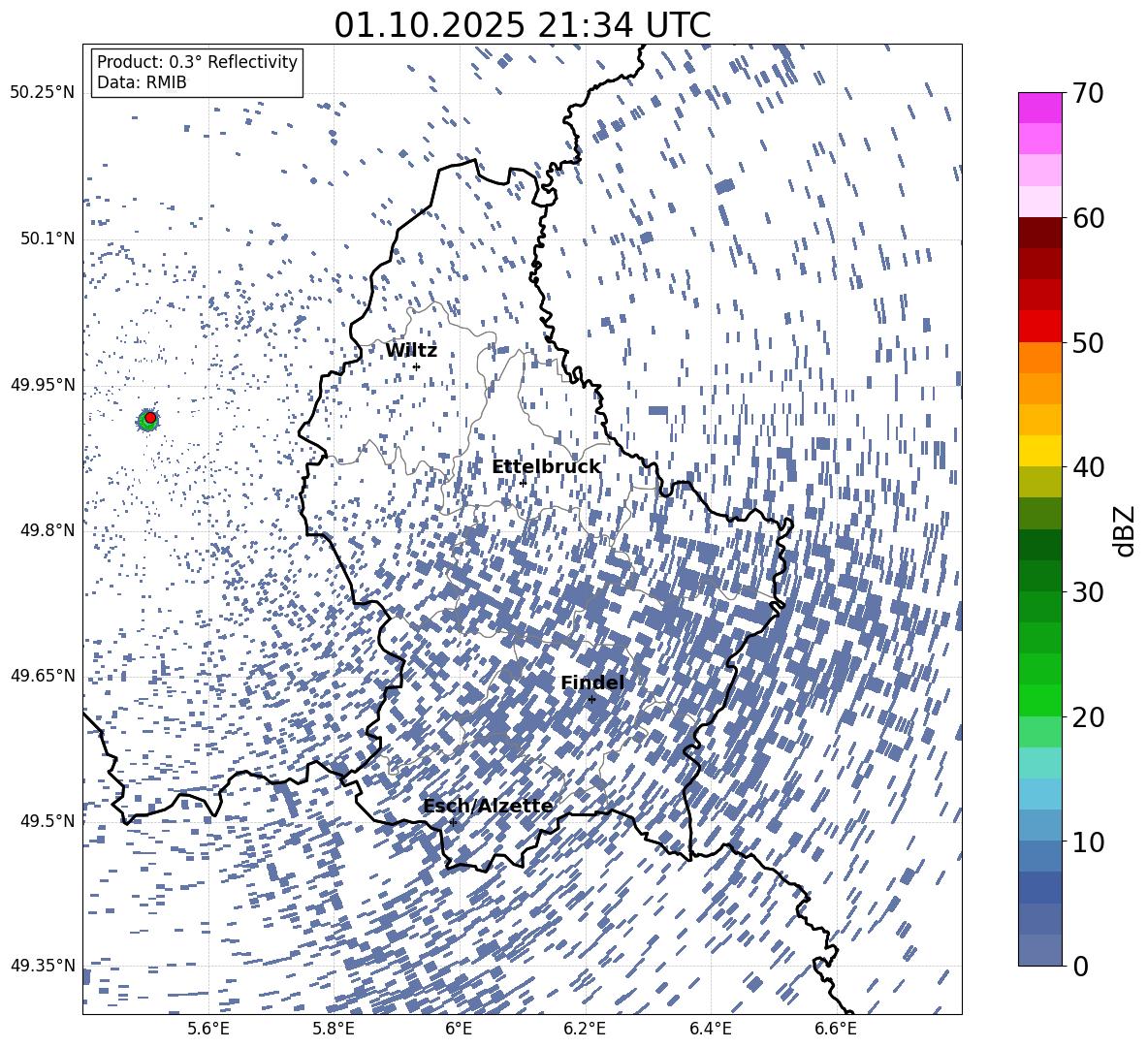1148x1048 pixels.
Task: Click the 49.8°N latitude tick label
Action: [48, 530]
